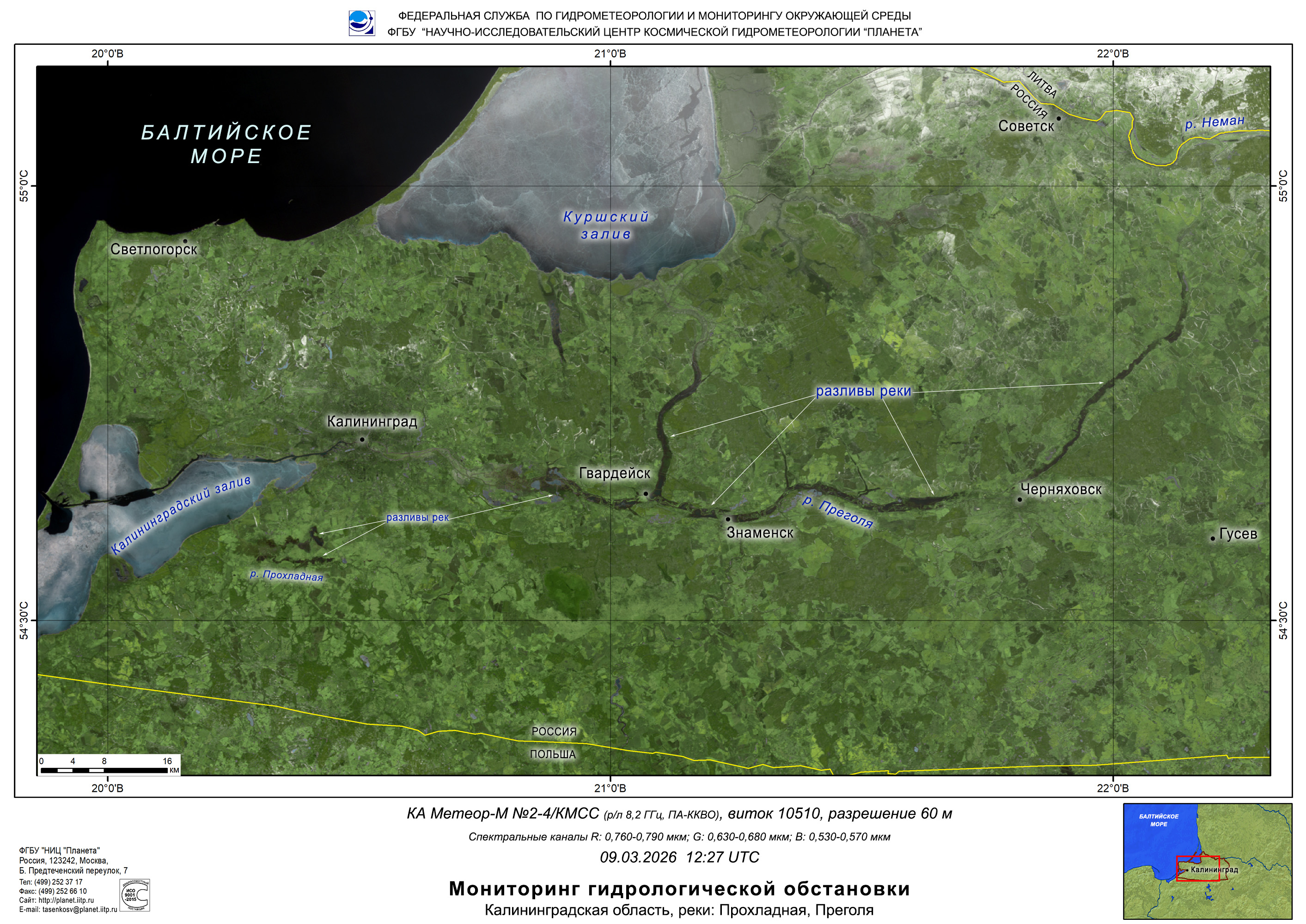
Task: Click the 'Куршский залив' lagoon label
Action: (606, 225)
